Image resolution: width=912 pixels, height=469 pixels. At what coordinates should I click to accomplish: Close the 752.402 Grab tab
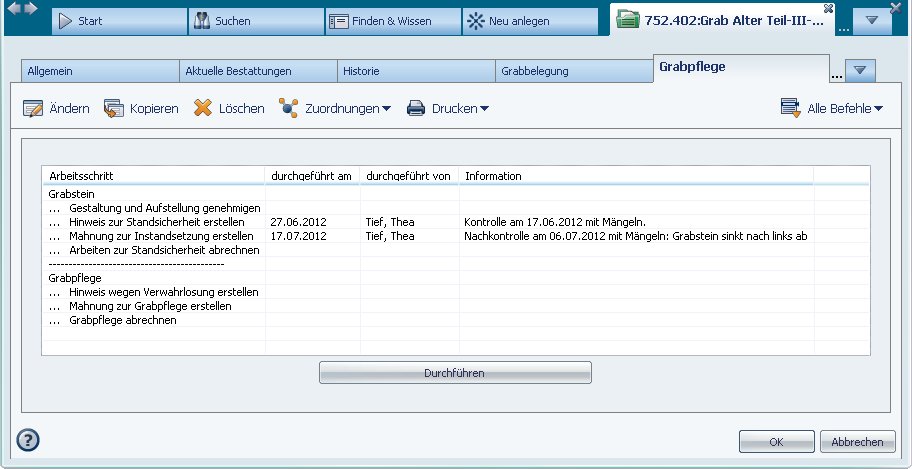[827, 8]
